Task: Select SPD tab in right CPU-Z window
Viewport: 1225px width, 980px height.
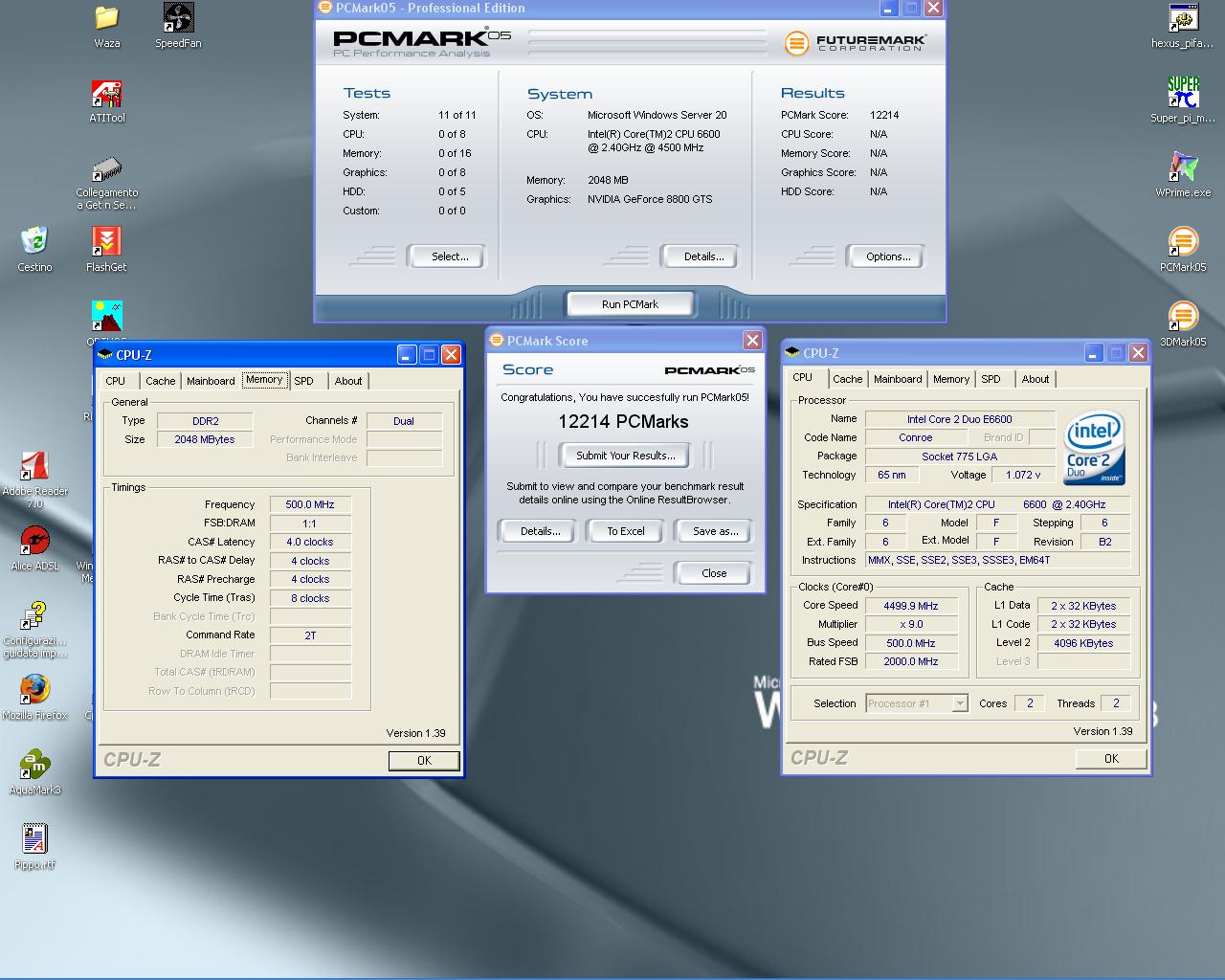Action: point(991,379)
